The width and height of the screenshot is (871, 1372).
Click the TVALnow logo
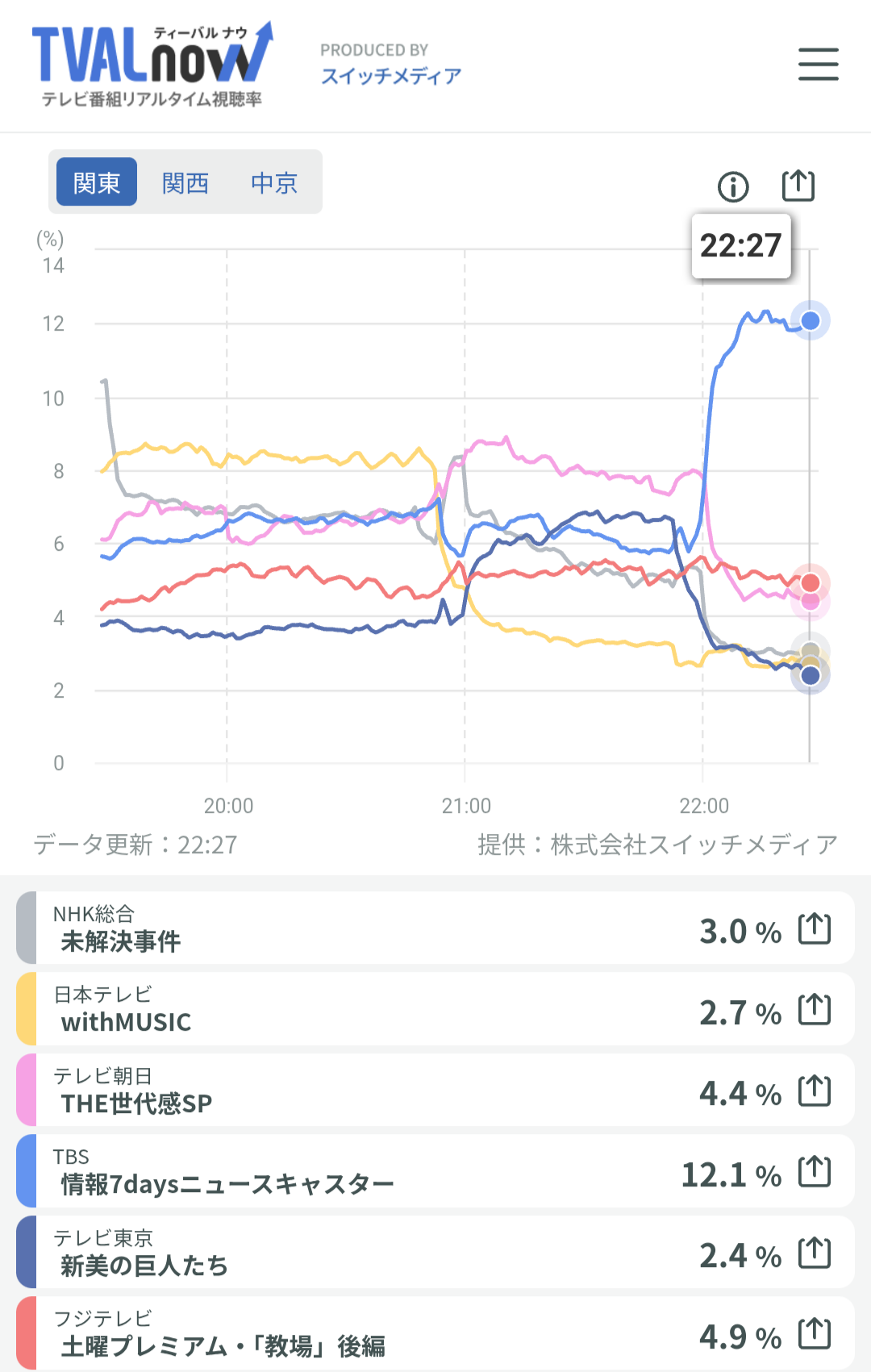point(152,65)
